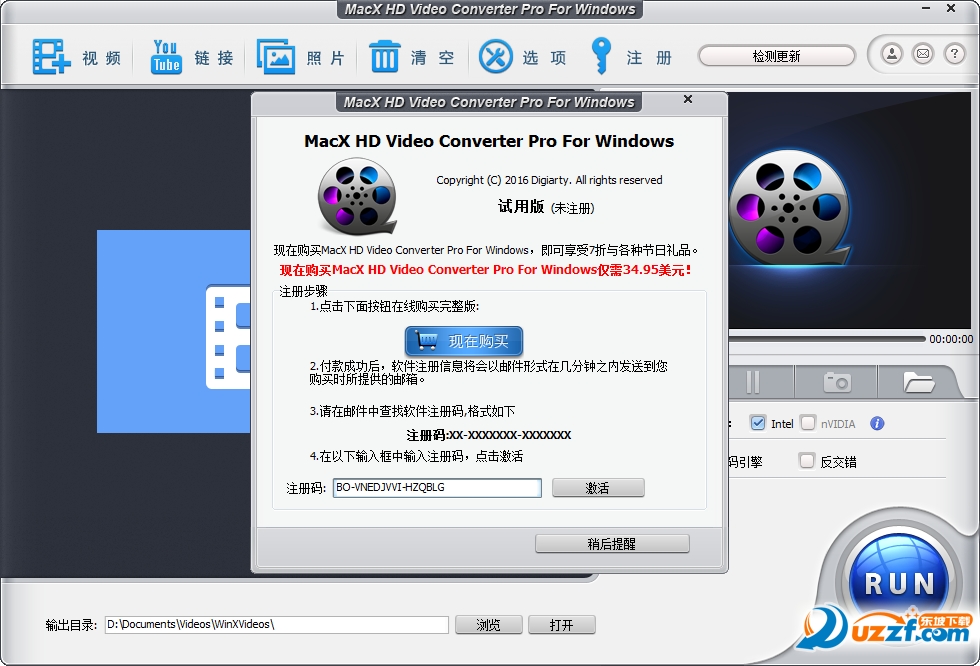Click the preview playback progress slider
980x666 pixels.
(828, 339)
